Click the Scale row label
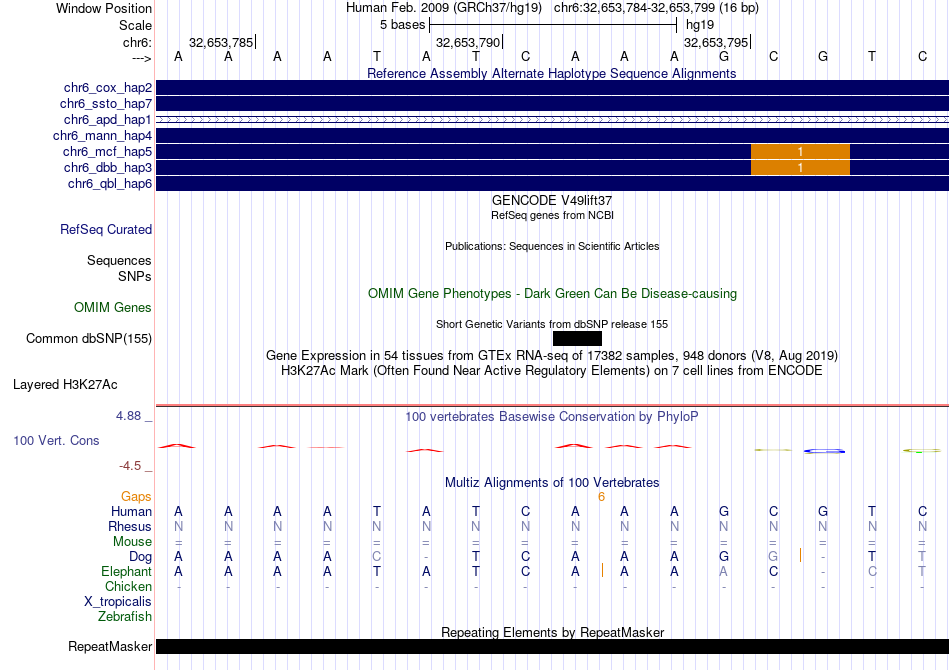The width and height of the screenshot is (950, 670). tap(135, 25)
